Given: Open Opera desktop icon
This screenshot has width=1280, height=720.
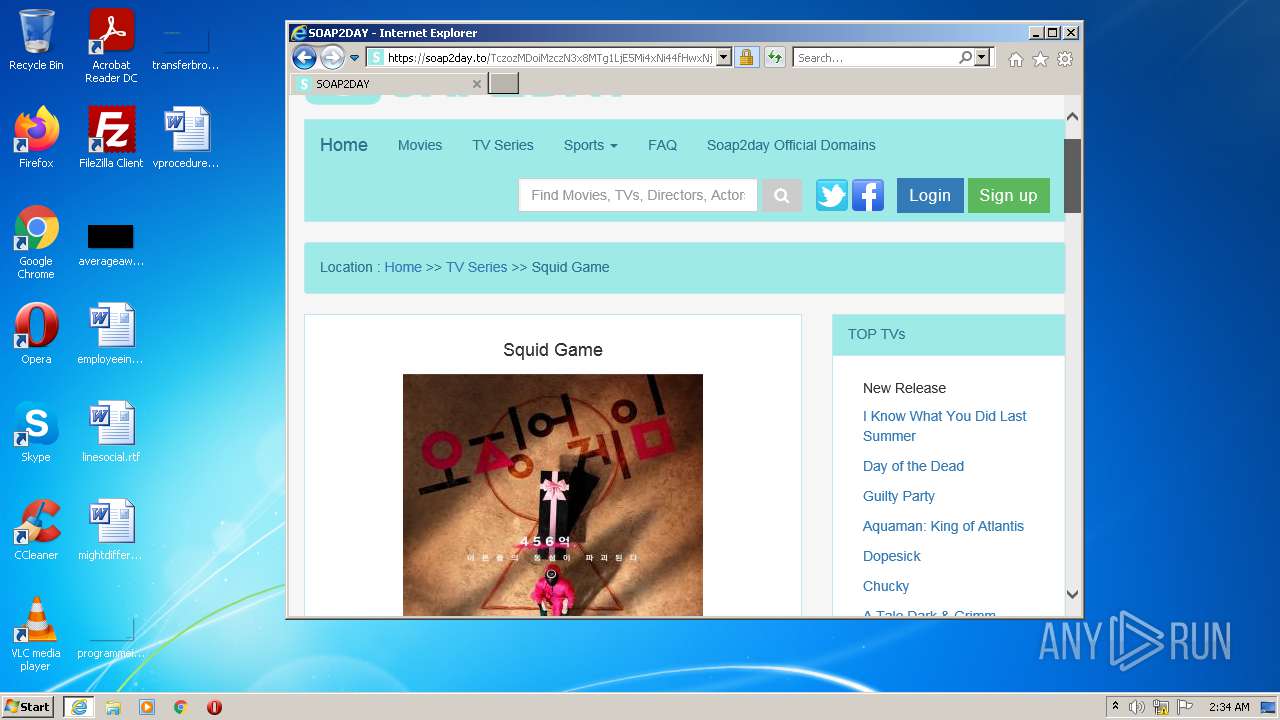Looking at the screenshot, I should coord(36,334).
